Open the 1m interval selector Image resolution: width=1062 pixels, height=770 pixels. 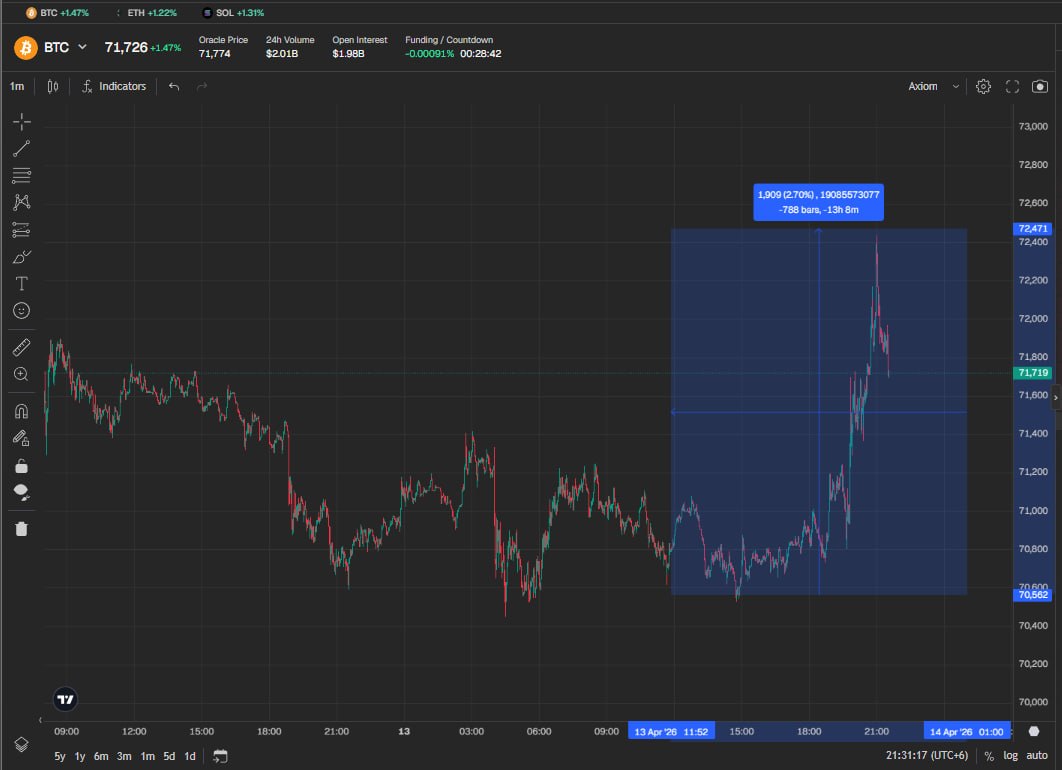pos(17,86)
